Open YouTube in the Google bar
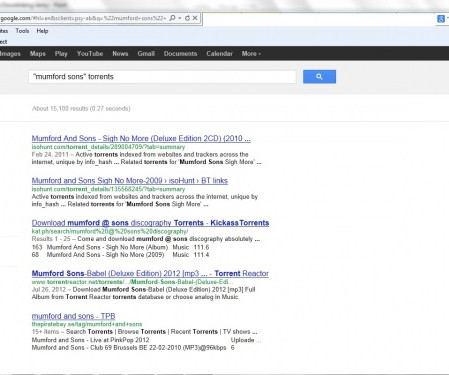Viewport: 449px width, 375px height. [90, 54]
